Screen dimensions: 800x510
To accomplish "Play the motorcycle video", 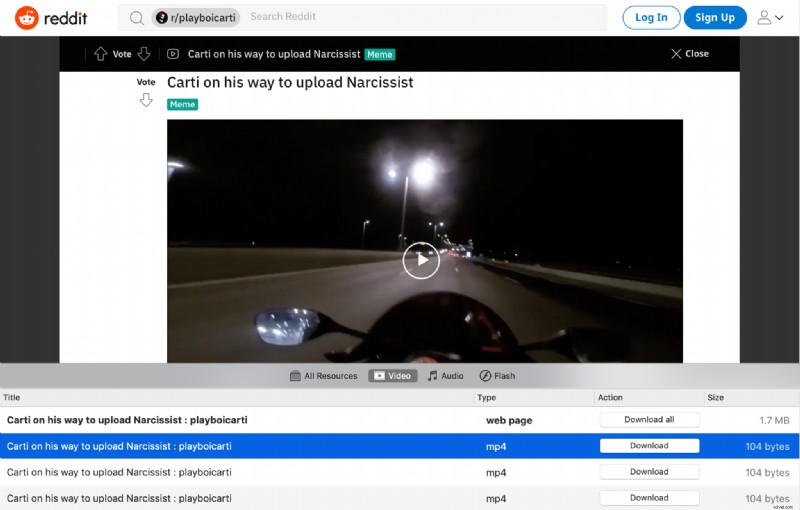I will pos(421,260).
